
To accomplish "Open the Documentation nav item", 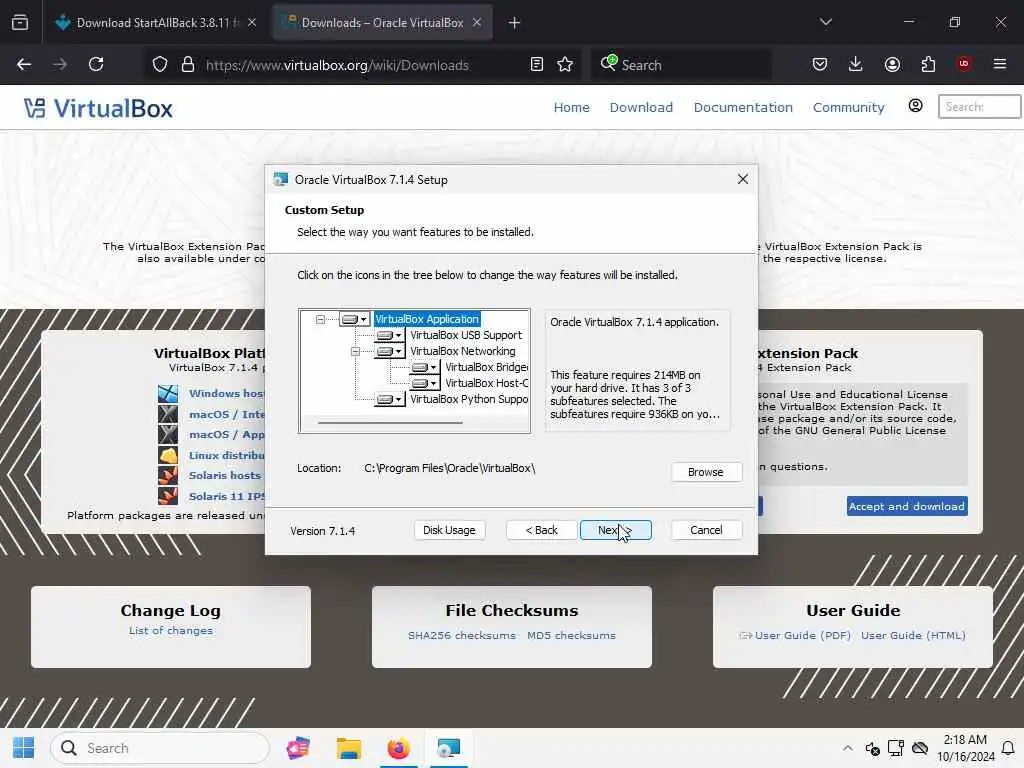I will point(743,108).
